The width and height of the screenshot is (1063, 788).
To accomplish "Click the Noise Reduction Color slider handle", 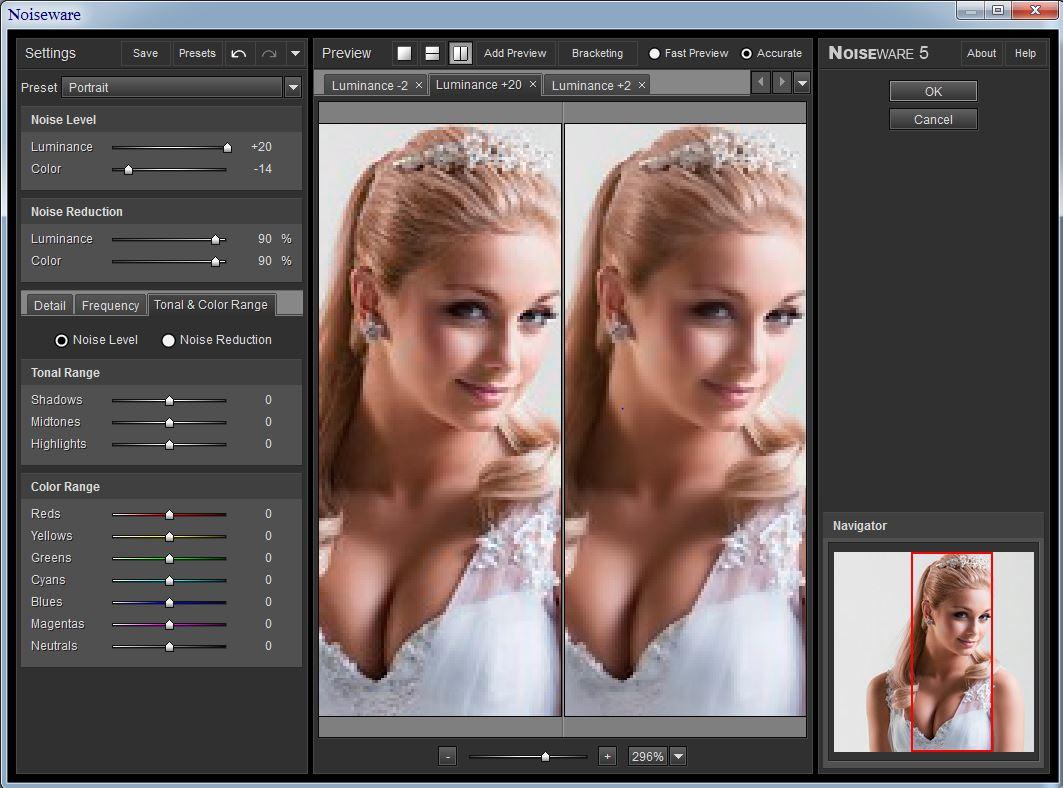I will pyautogui.click(x=216, y=261).
